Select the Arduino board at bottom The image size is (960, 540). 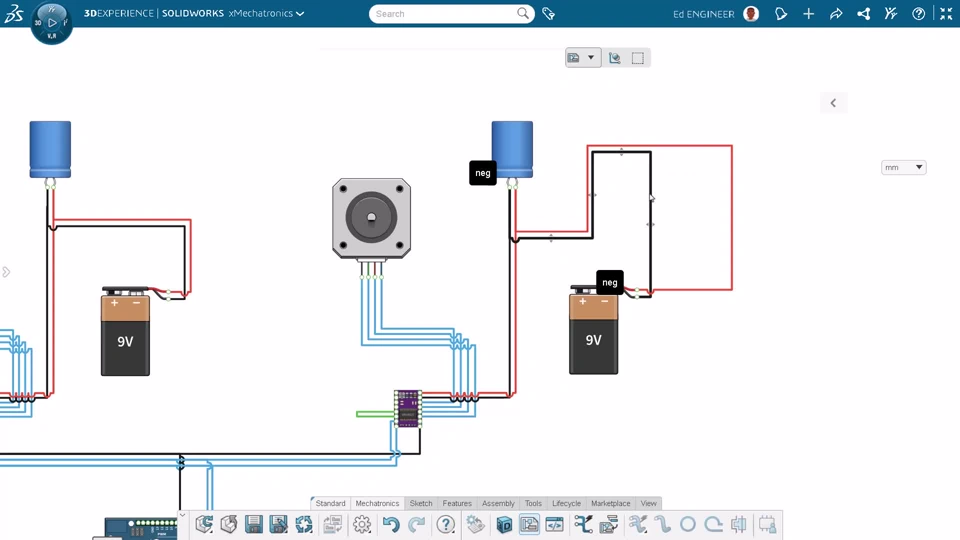tap(141, 528)
